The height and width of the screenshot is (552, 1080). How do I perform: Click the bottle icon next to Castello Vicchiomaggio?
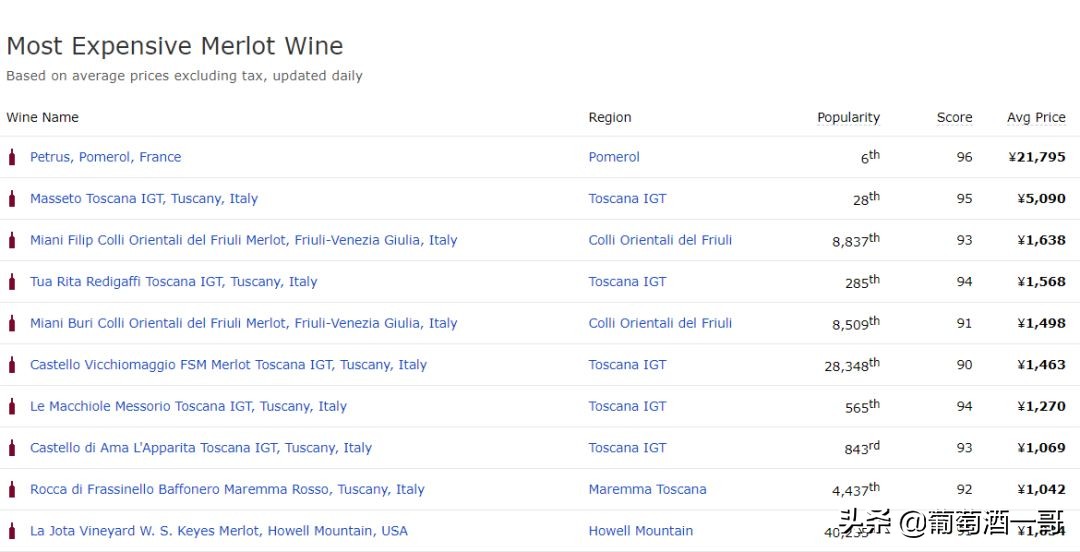click(x=12, y=365)
